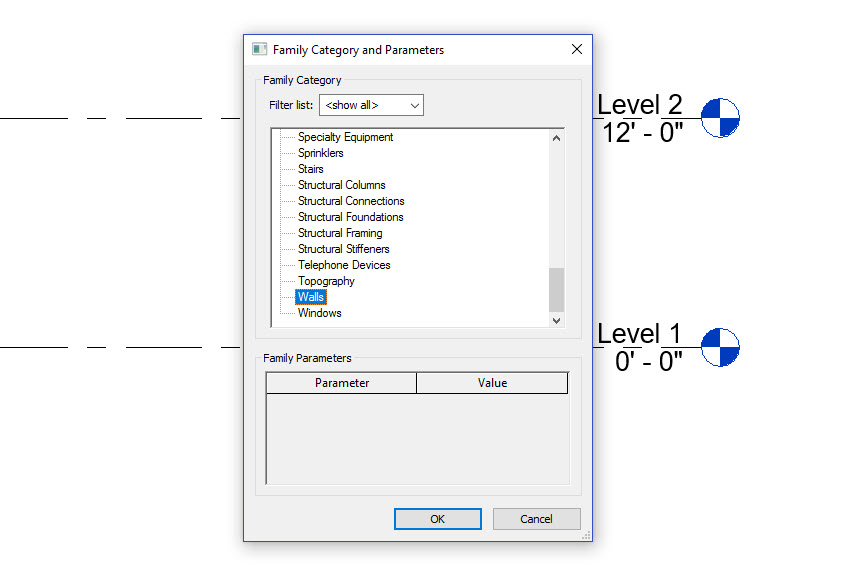The width and height of the screenshot is (849, 578).
Task: Select the Windows family category
Action: tap(319, 312)
